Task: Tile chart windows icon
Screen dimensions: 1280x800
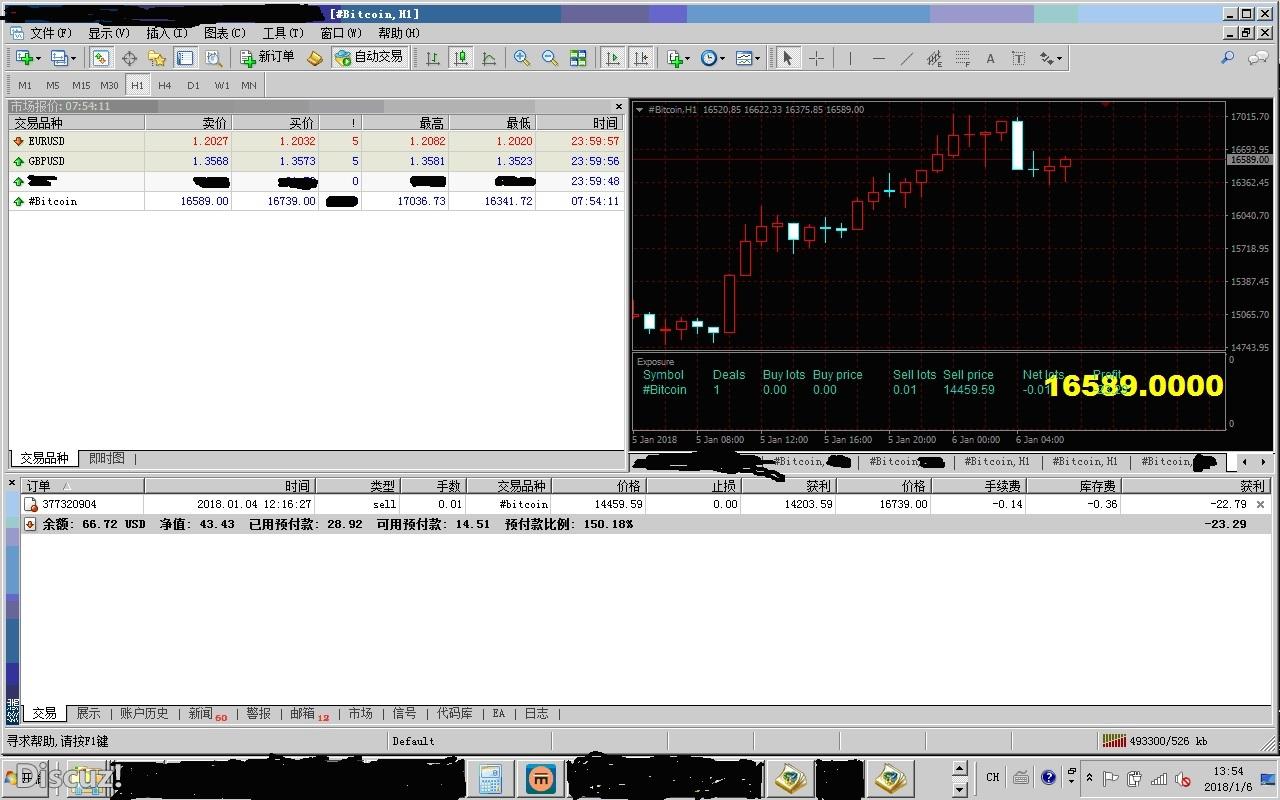Action: point(578,58)
